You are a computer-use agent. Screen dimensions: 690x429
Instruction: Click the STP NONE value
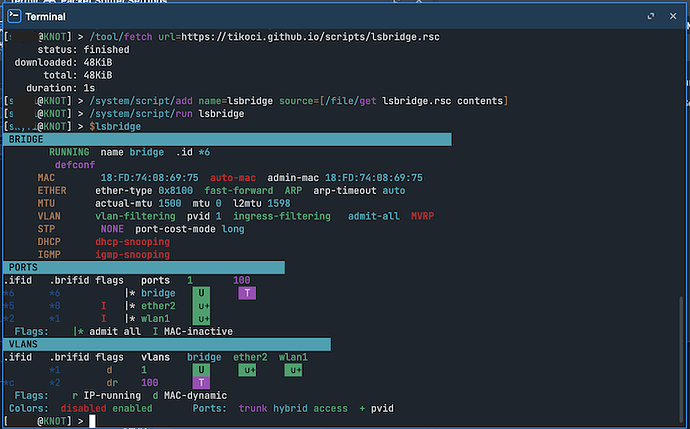click(112, 229)
